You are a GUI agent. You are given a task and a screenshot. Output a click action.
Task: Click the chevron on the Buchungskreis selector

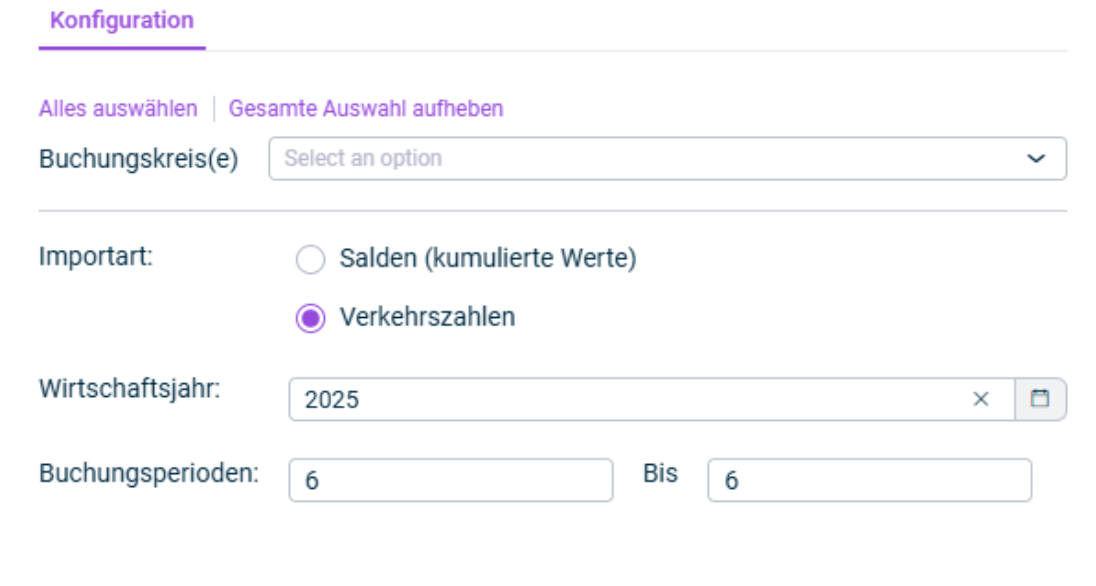click(1036, 158)
